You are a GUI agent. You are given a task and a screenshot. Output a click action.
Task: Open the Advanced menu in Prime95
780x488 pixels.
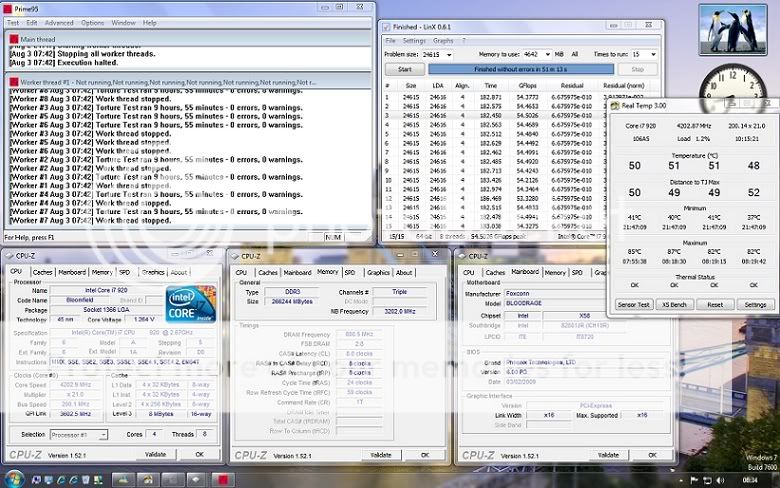point(59,23)
